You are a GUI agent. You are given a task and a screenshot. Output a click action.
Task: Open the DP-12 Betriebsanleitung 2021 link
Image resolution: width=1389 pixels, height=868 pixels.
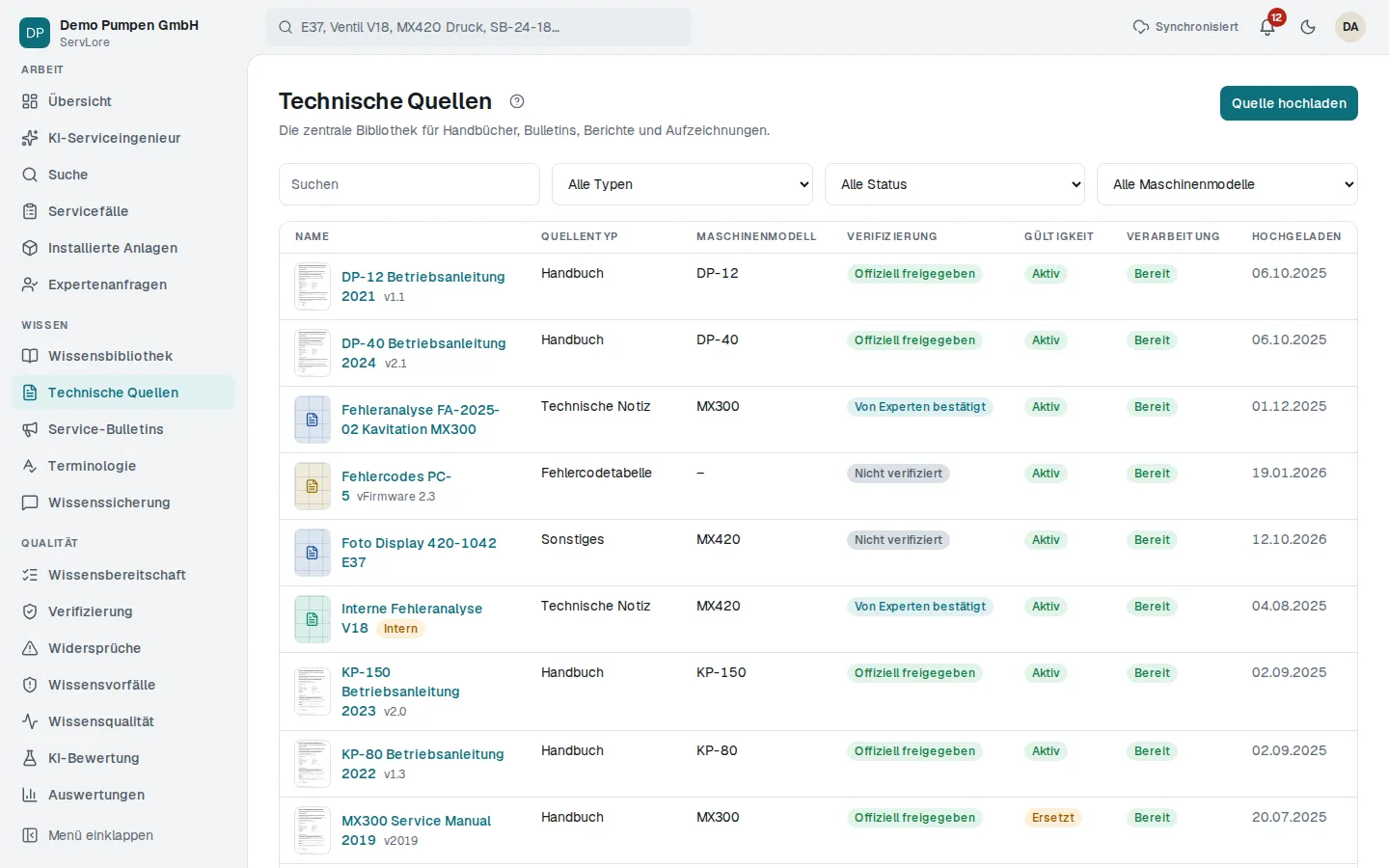pyautogui.click(x=422, y=286)
